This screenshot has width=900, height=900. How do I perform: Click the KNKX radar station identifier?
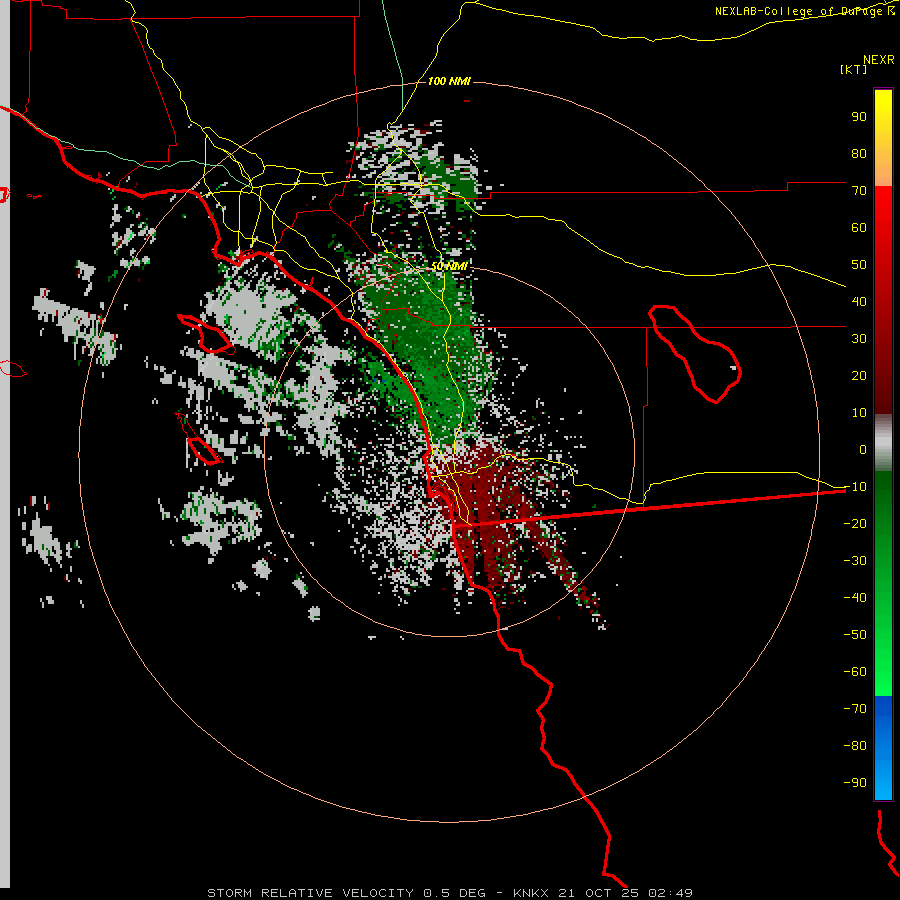click(531, 893)
